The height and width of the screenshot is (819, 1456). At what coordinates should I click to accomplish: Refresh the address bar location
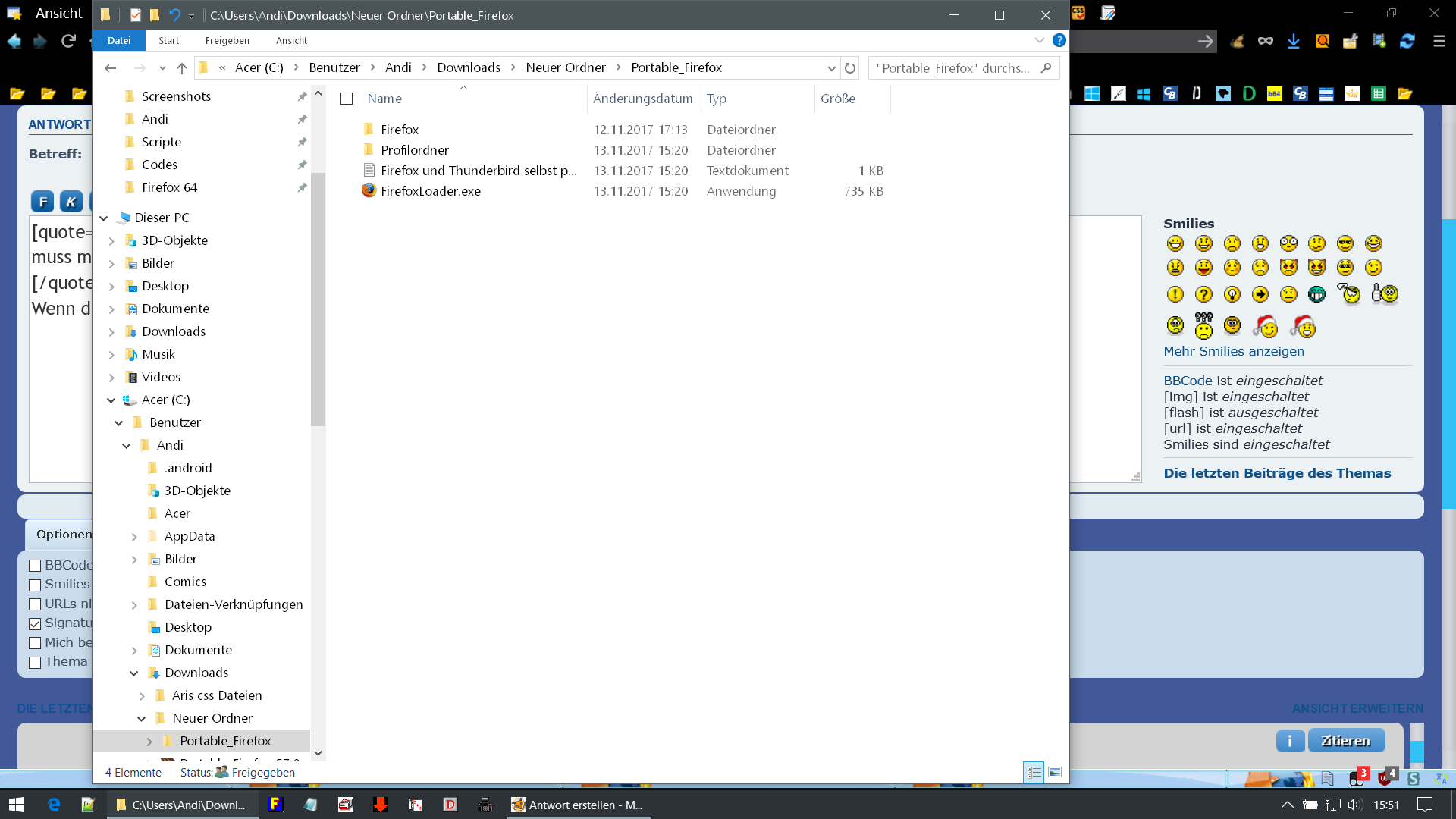coord(850,68)
